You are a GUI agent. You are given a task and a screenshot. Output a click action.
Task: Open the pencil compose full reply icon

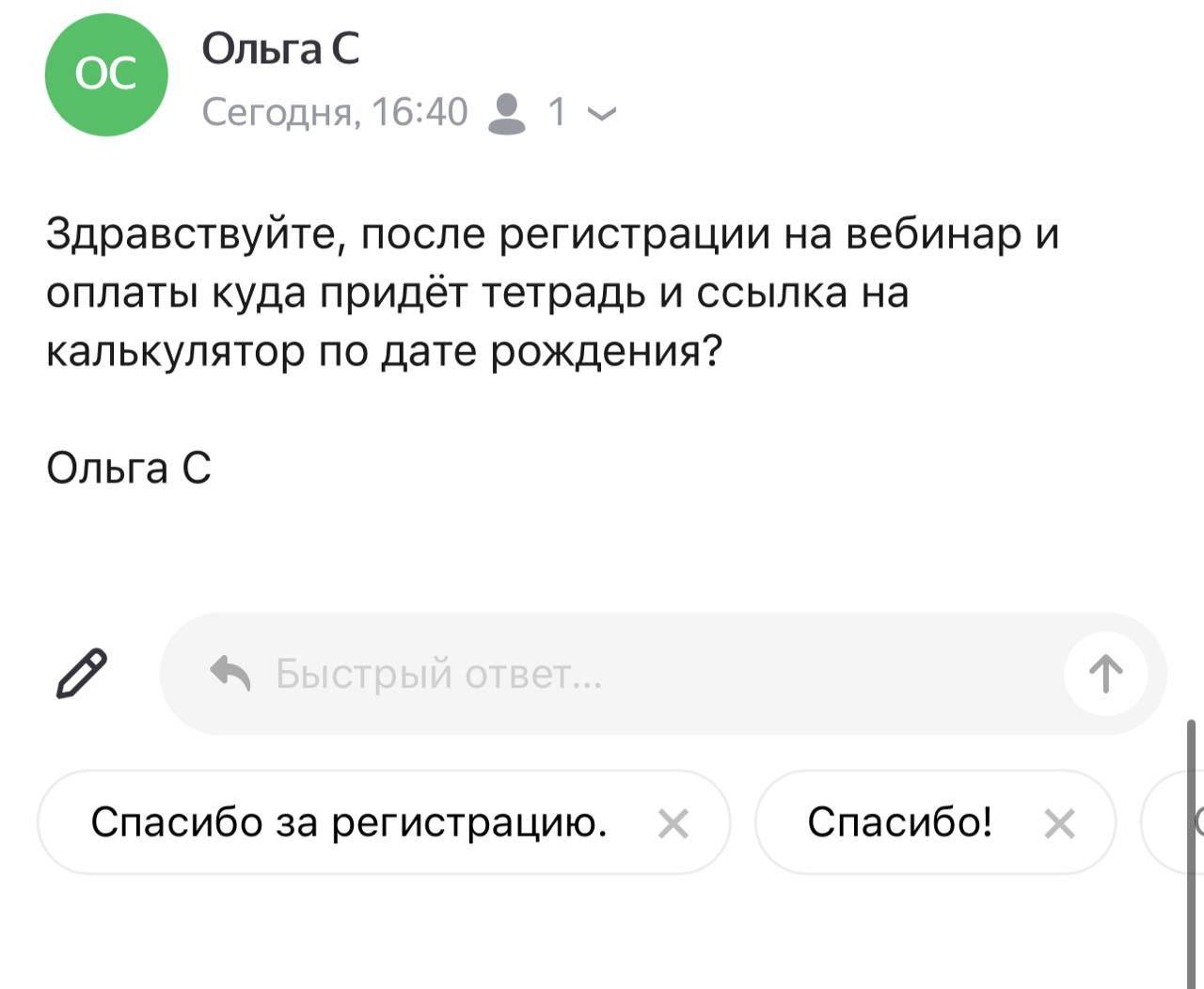82,674
